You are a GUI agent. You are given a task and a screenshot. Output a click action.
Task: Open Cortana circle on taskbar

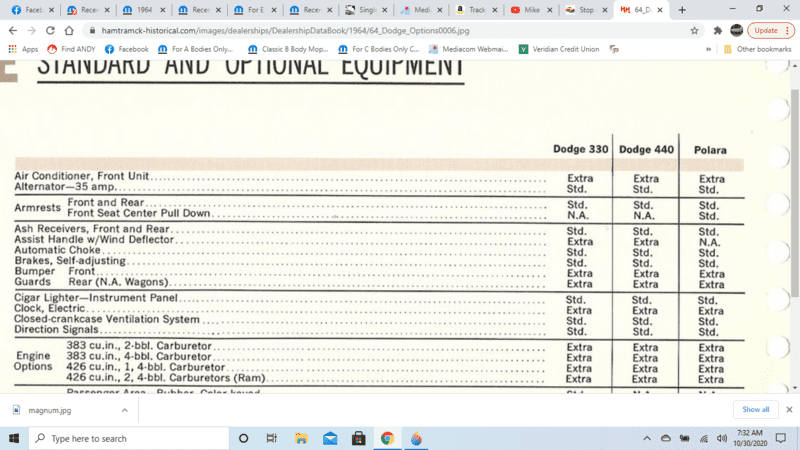pos(243,438)
